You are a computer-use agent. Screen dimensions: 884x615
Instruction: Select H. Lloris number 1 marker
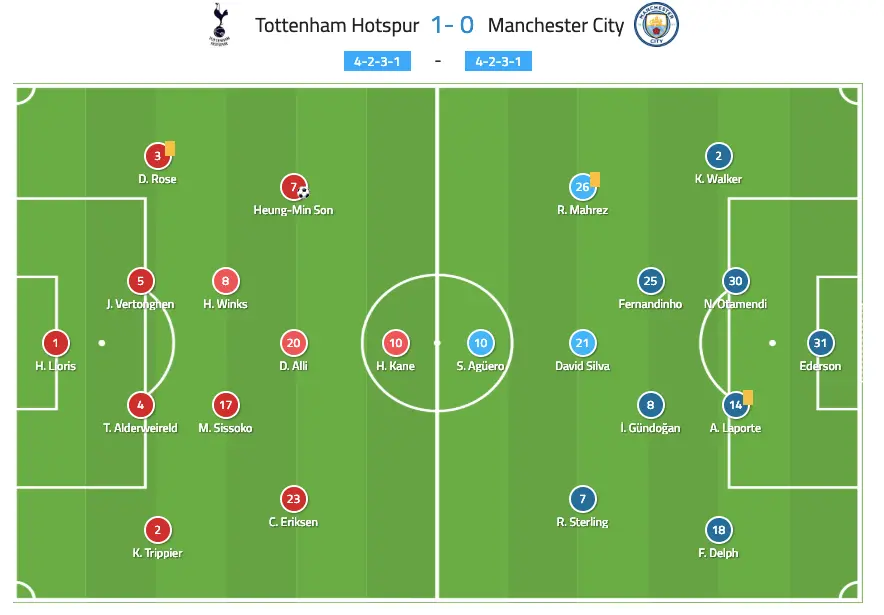(56, 343)
